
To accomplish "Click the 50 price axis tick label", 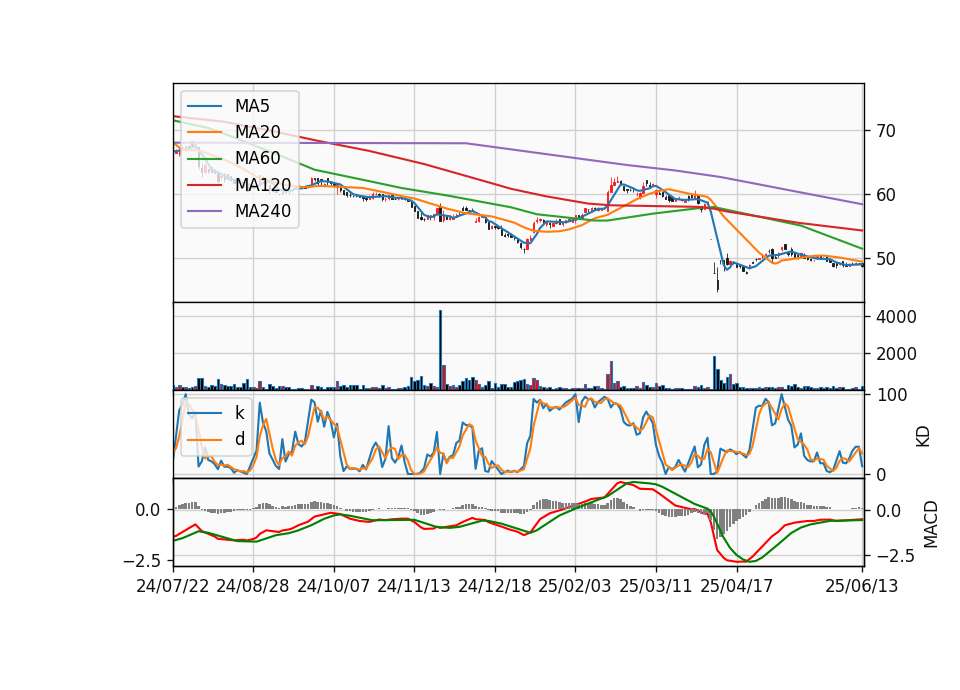I will (886, 259).
